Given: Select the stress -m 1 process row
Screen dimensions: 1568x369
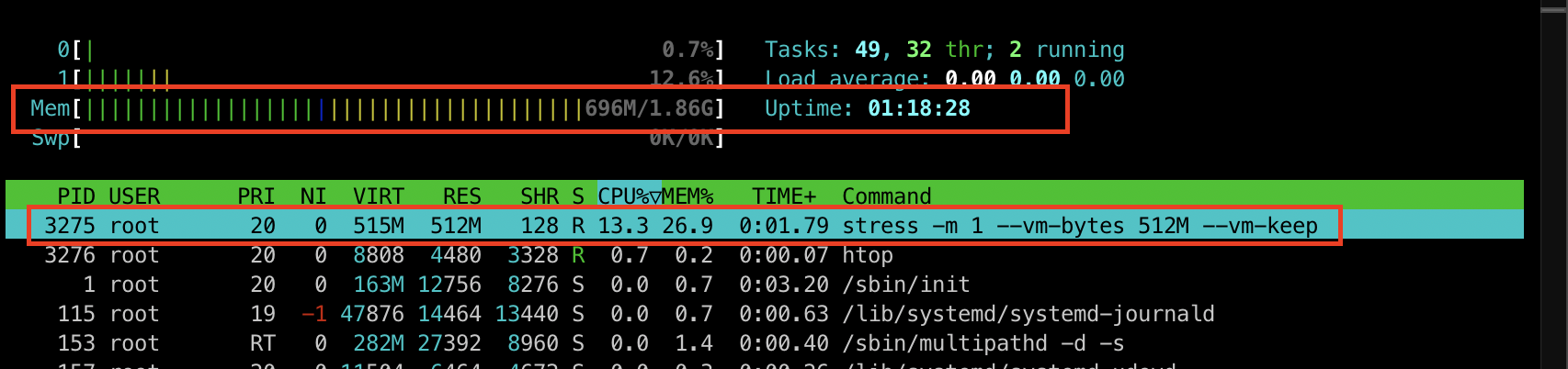Looking at the screenshot, I should (765, 226).
